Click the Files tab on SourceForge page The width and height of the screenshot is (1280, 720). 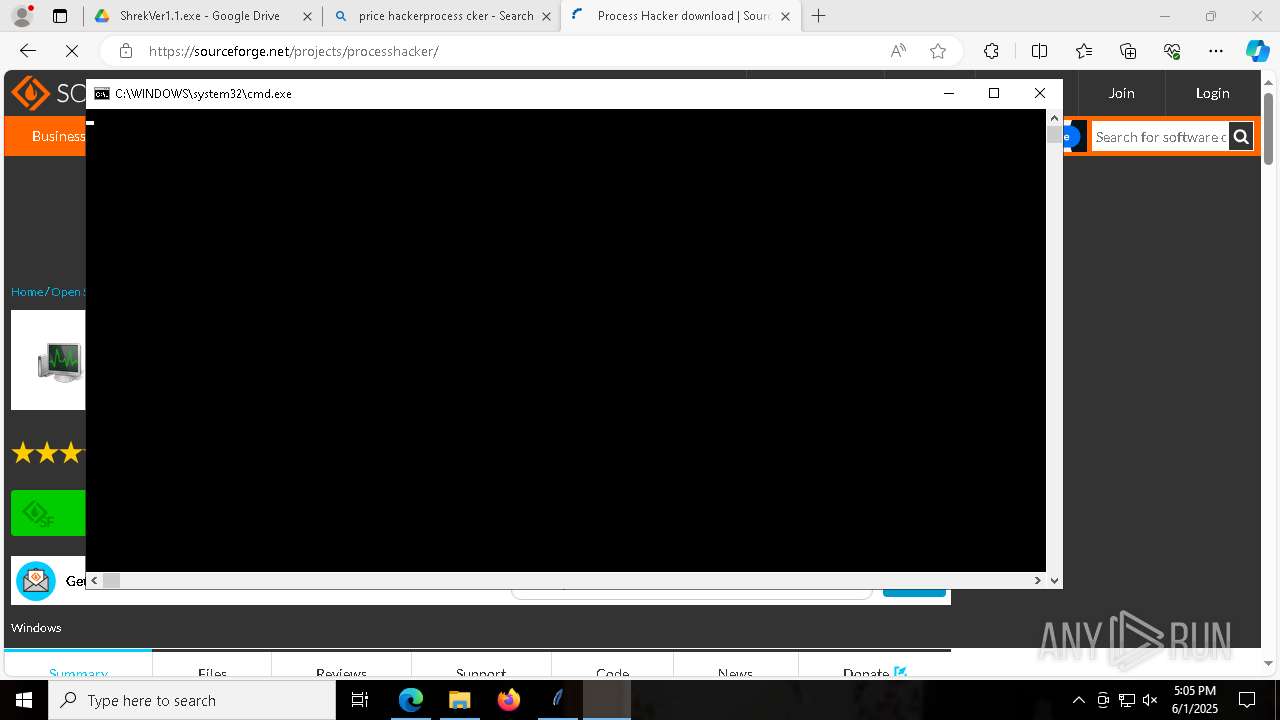coord(212,673)
